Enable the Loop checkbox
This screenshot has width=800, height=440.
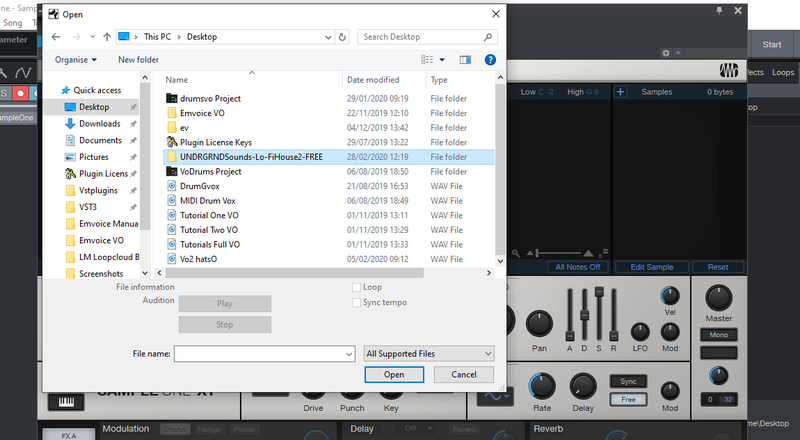pyautogui.click(x=356, y=287)
